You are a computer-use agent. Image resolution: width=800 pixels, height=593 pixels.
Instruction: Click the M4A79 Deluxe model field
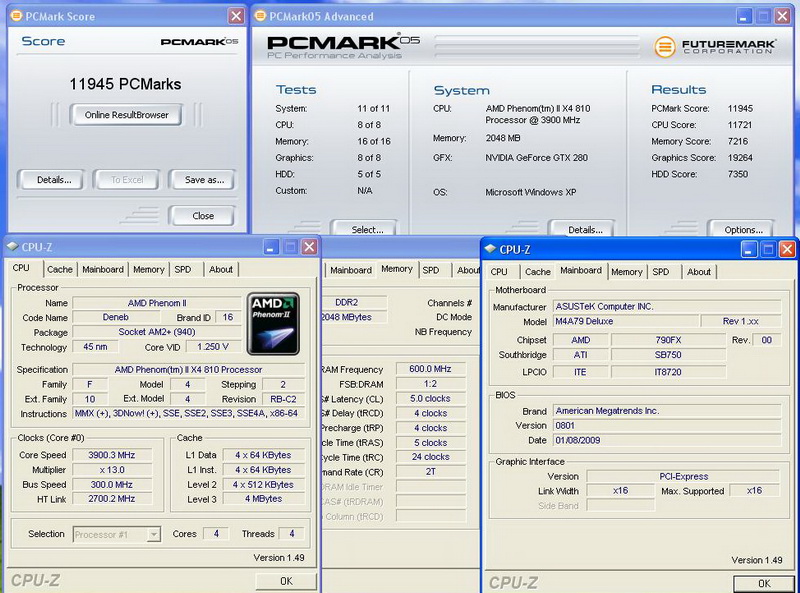626,321
